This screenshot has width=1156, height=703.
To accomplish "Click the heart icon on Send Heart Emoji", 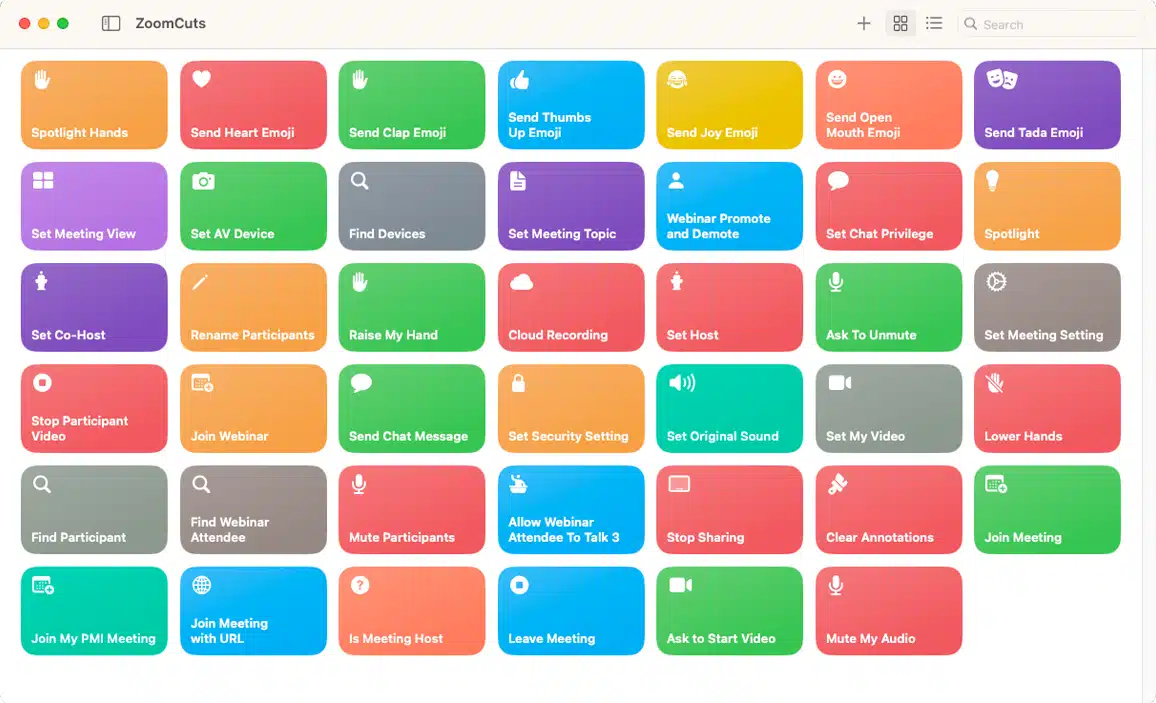I will pos(201,80).
